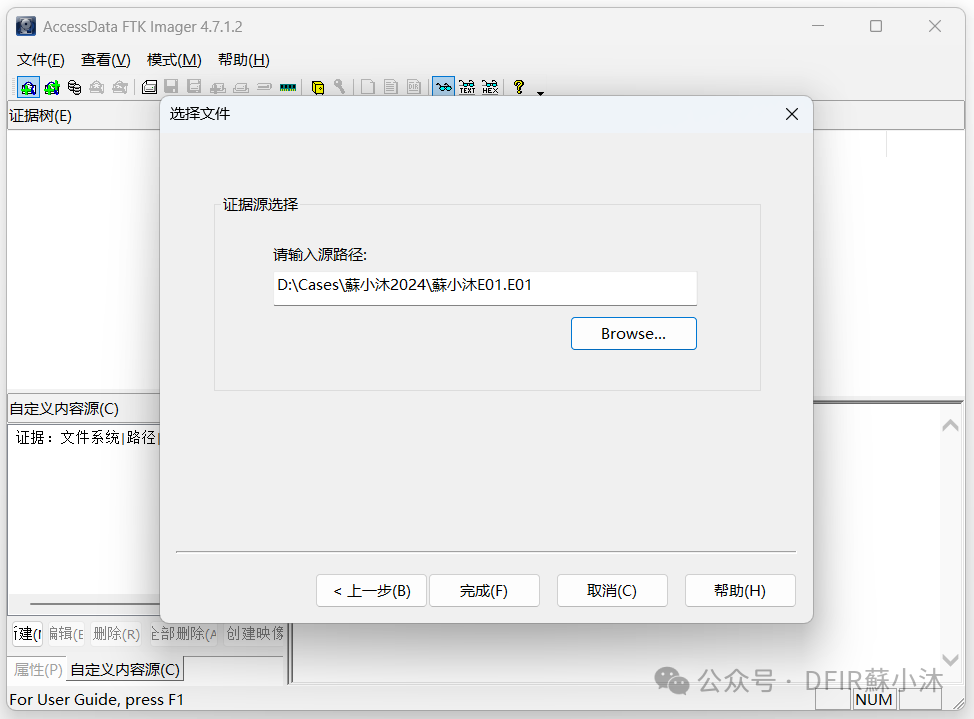Image resolution: width=974 pixels, height=719 pixels.
Task: Click the Export Directory Listing DIR icon
Action: coord(414,88)
